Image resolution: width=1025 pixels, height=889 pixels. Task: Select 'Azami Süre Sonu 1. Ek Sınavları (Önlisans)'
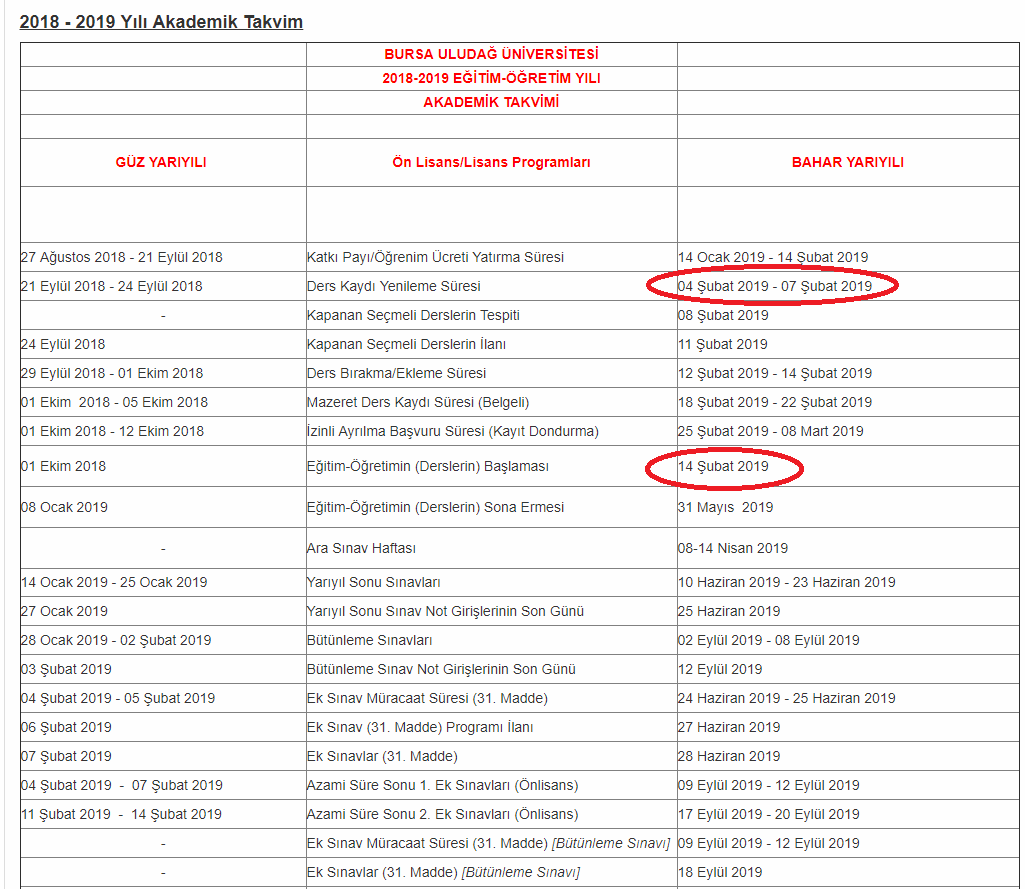443,786
